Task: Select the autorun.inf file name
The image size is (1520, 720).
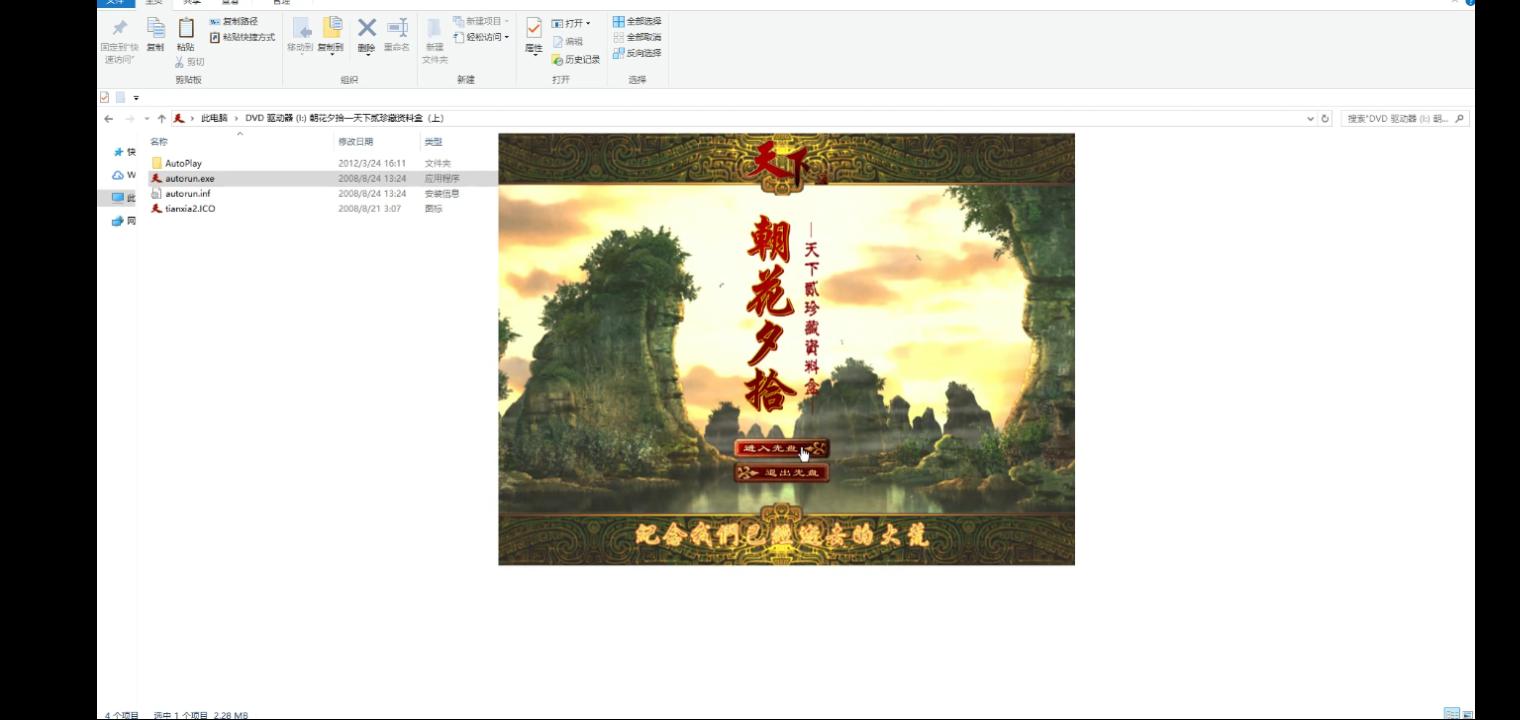Action: click(x=188, y=193)
